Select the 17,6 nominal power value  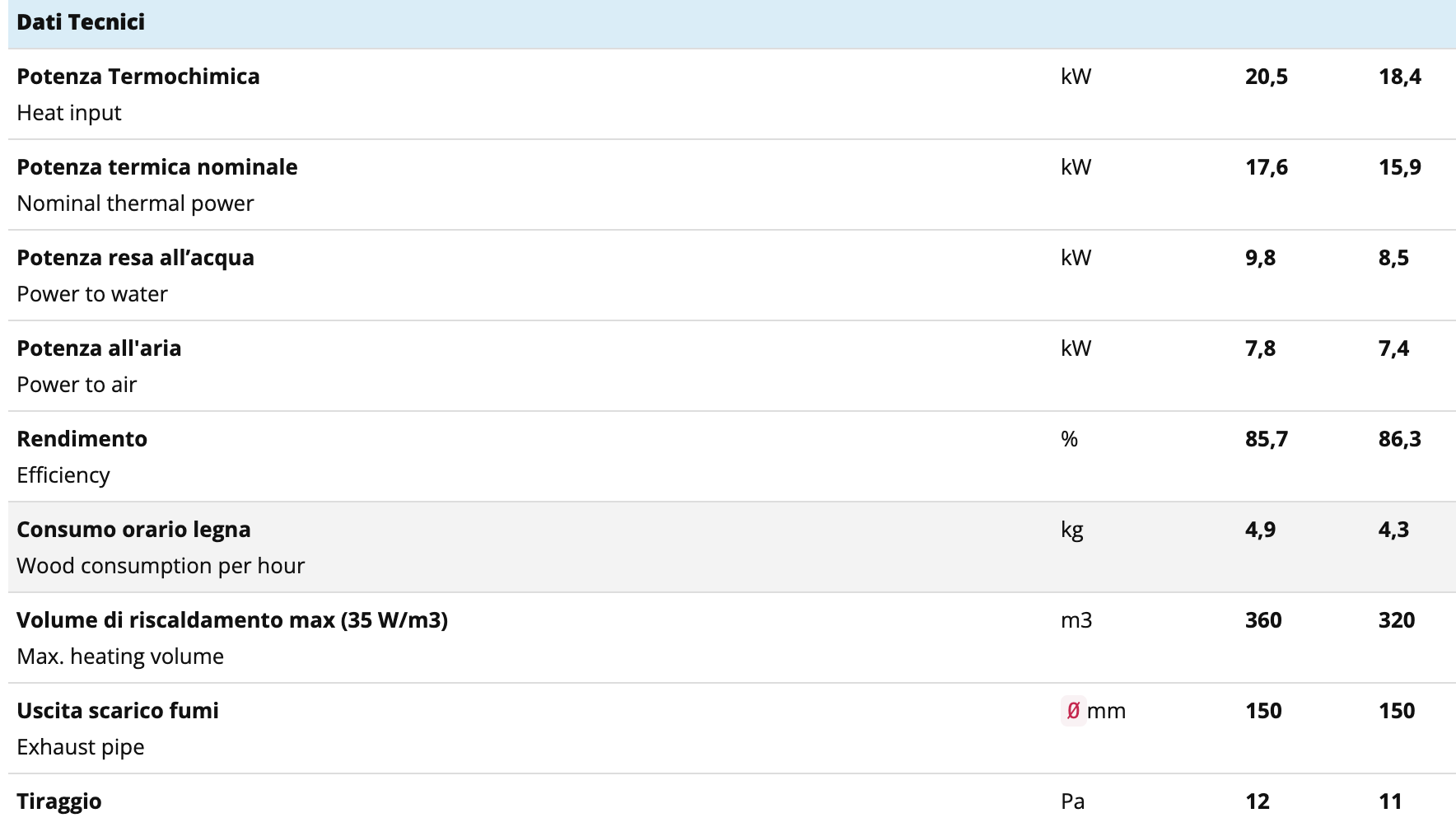pyautogui.click(x=1267, y=167)
